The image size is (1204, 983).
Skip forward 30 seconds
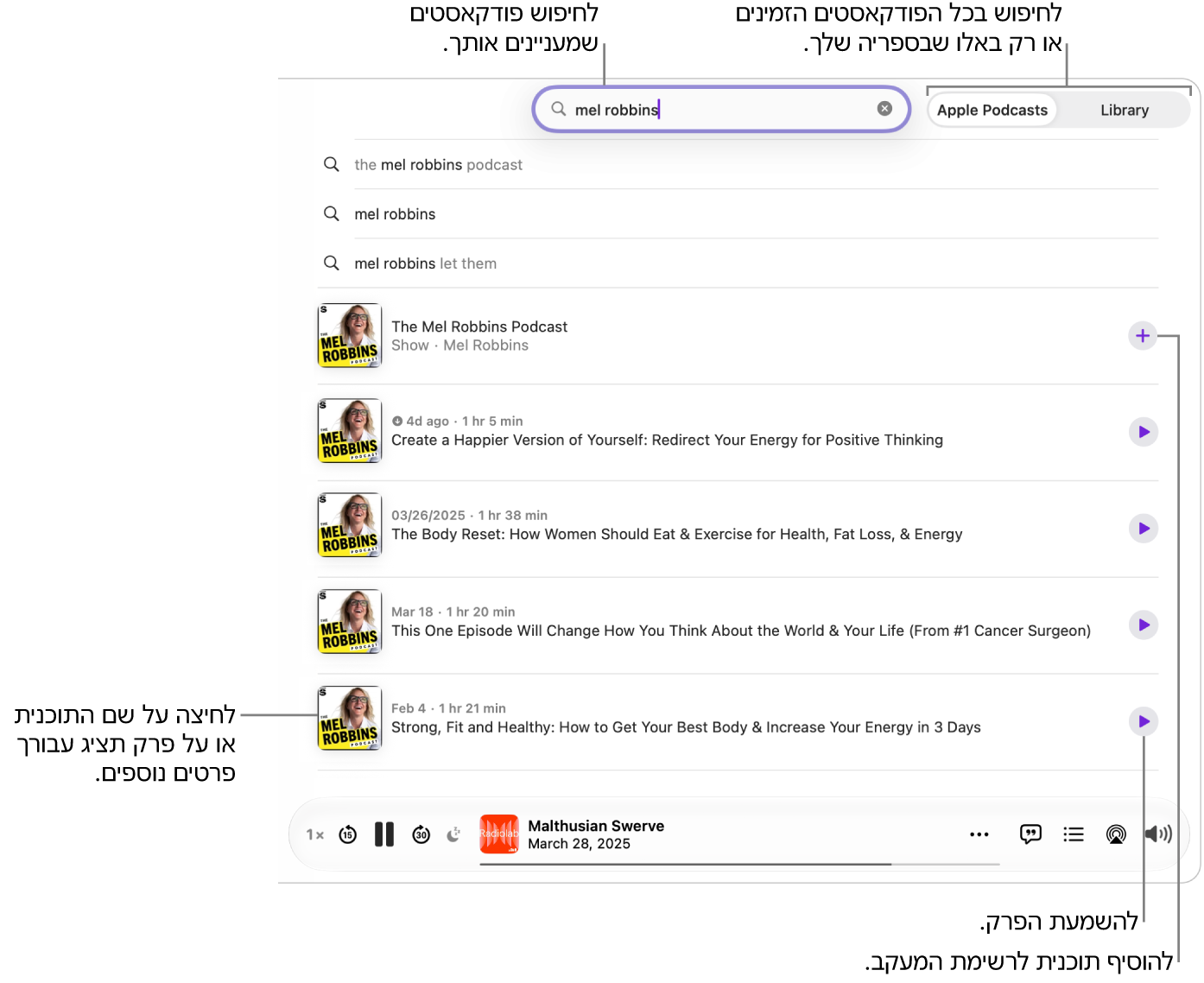pos(421,834)
